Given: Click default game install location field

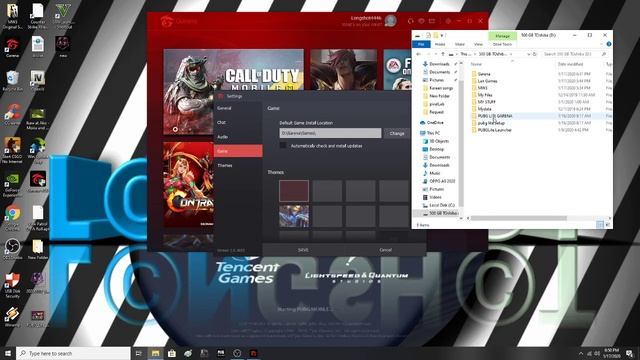Looking at the screenshot, I should coord(330,133).
